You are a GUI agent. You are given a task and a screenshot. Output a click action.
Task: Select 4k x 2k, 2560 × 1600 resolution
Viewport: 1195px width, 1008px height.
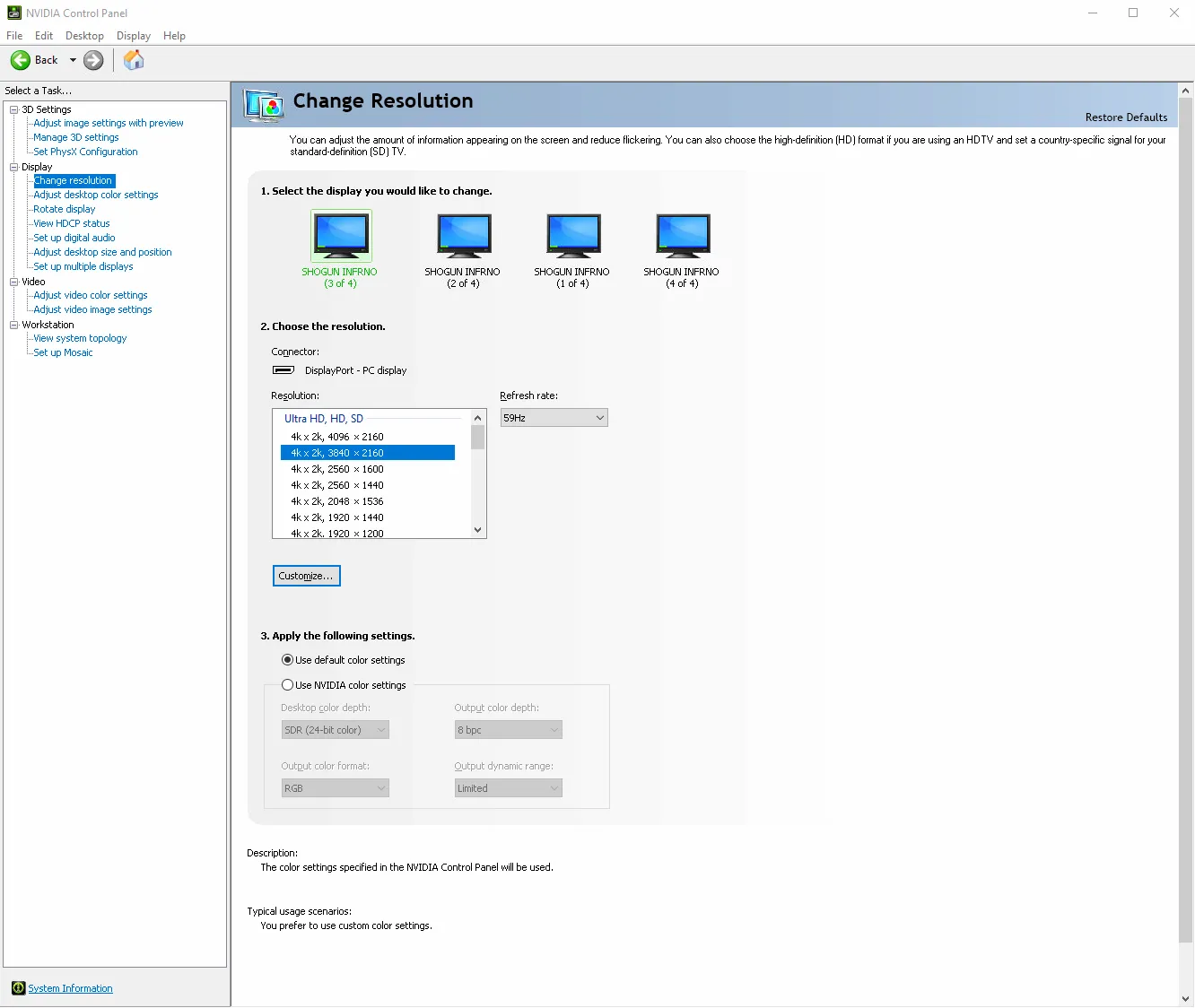(x=368, y=469)
